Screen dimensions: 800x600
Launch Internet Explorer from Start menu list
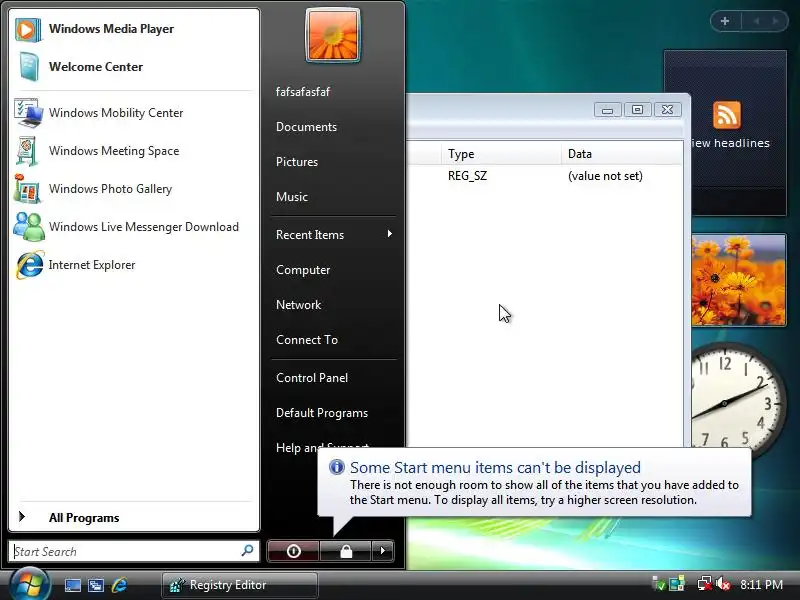[x=134, y=265]
